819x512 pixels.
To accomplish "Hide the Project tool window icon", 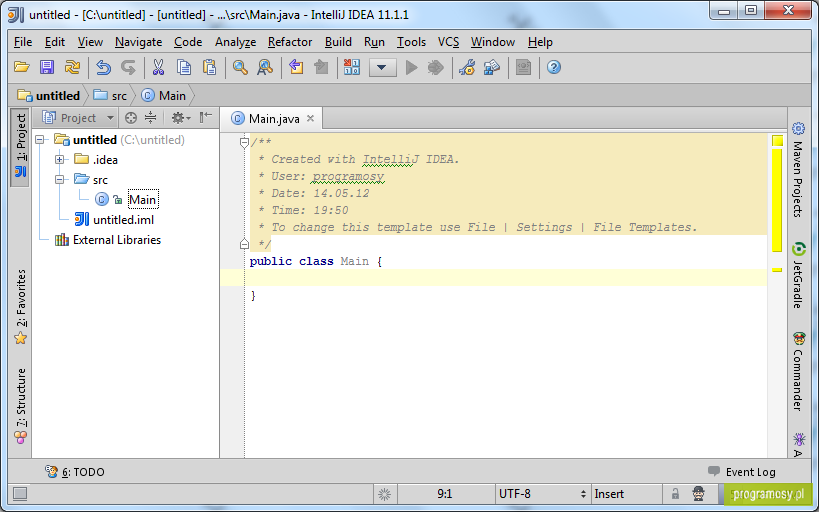I will (x=206, y=117).
